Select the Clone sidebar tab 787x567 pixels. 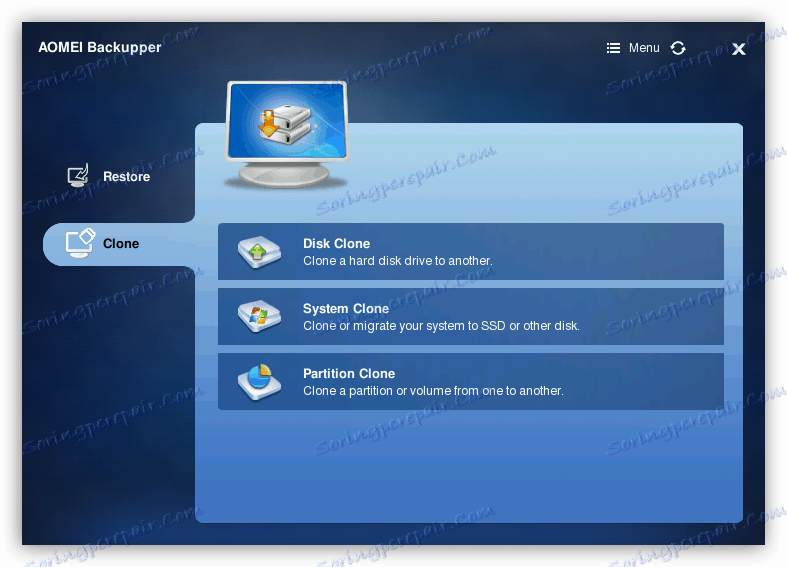point(119,244)
